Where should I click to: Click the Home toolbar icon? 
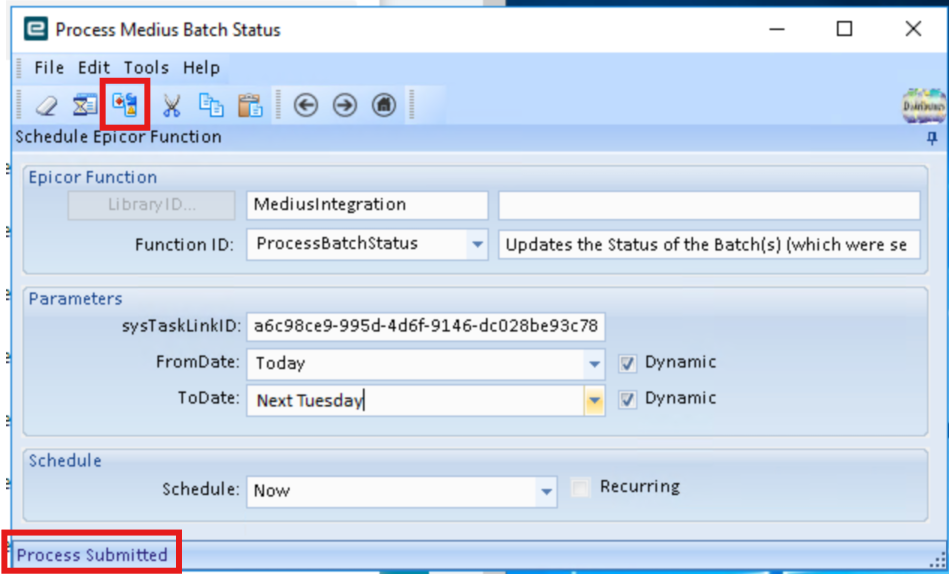point(384,105)
